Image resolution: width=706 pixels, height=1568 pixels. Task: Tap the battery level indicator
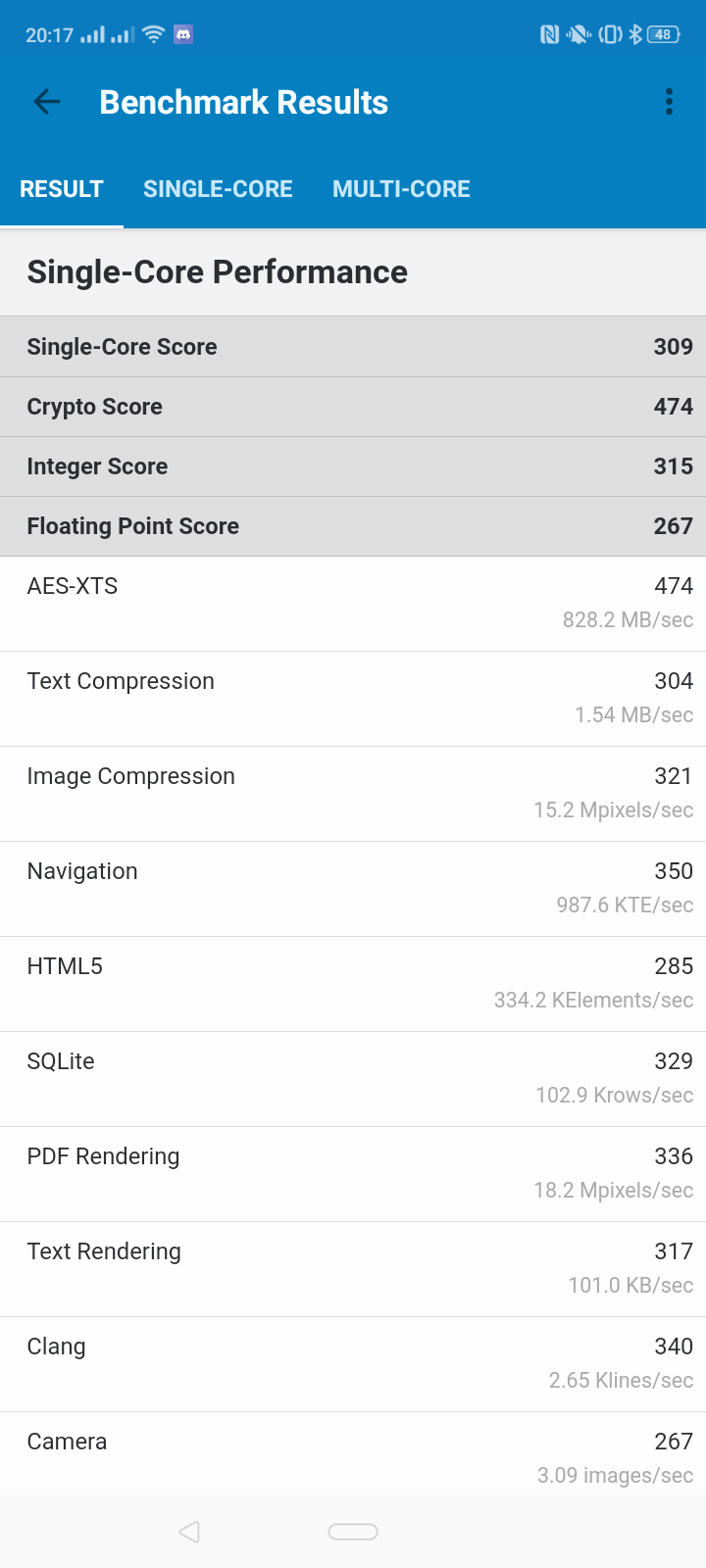(664, 34)
